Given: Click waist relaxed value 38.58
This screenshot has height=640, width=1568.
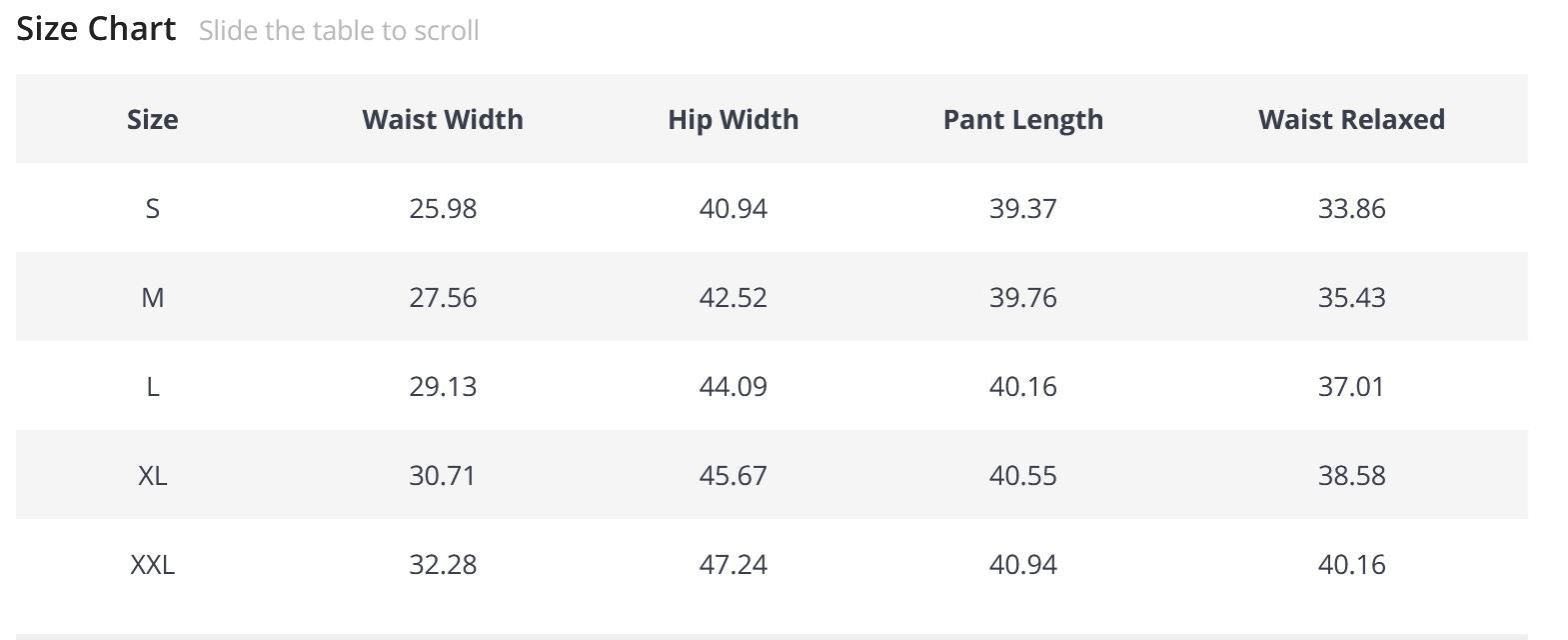Looking at the screenshot, I should [1351, 476].
